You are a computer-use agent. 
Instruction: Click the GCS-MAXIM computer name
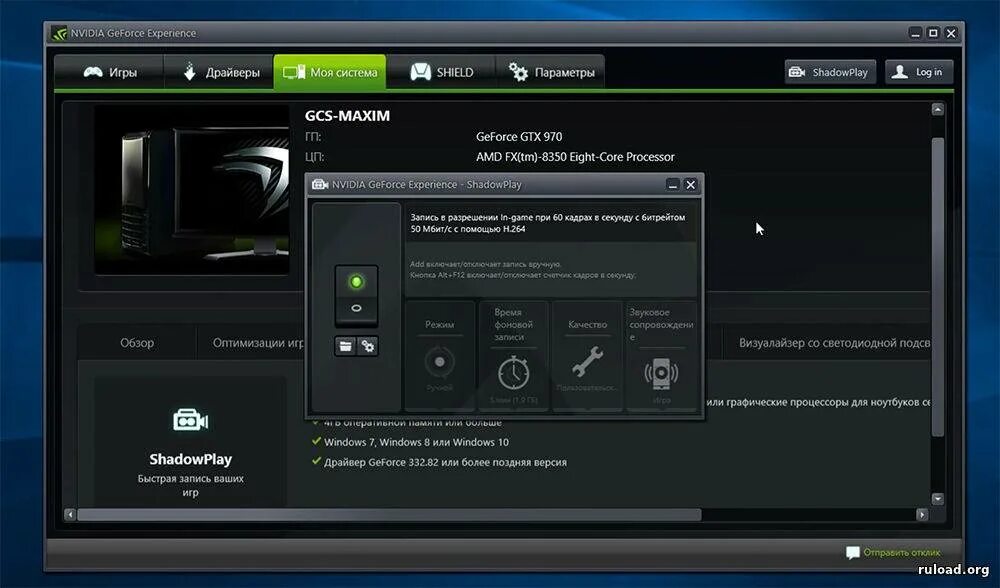coord(347,116)
